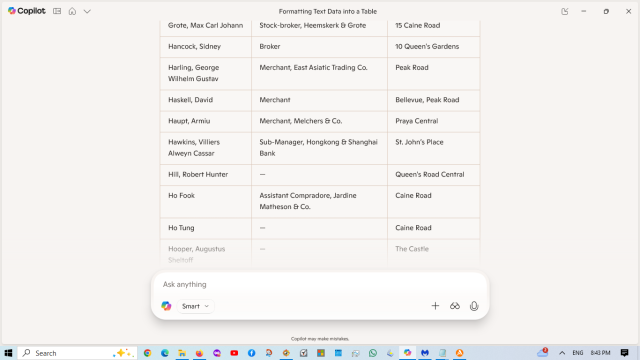Go to the Copilot home icon
This screenshot has width=640, height=360.
coord(72,11)
